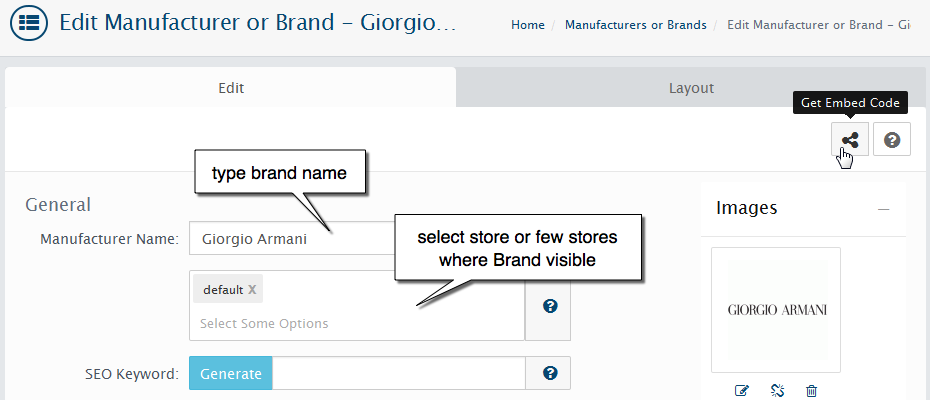Open Manufacturers or Brands breadcrumb link
Screen dimensions: 930x400
click(636, 25)
